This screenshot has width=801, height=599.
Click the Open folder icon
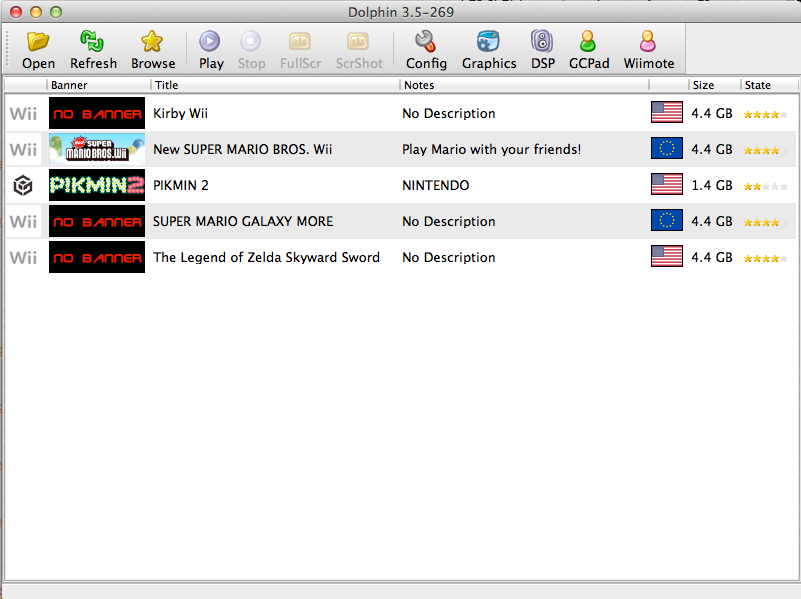[38, 41]
